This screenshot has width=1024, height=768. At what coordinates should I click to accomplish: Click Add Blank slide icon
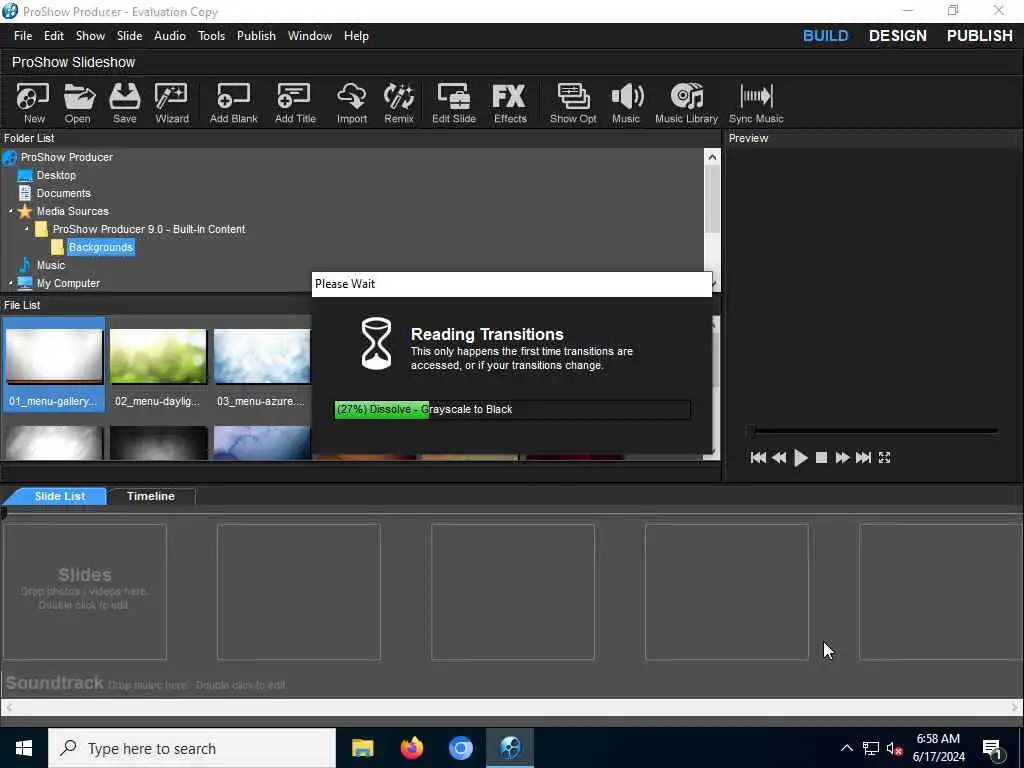pyautogui.click(x=234, y=103)
